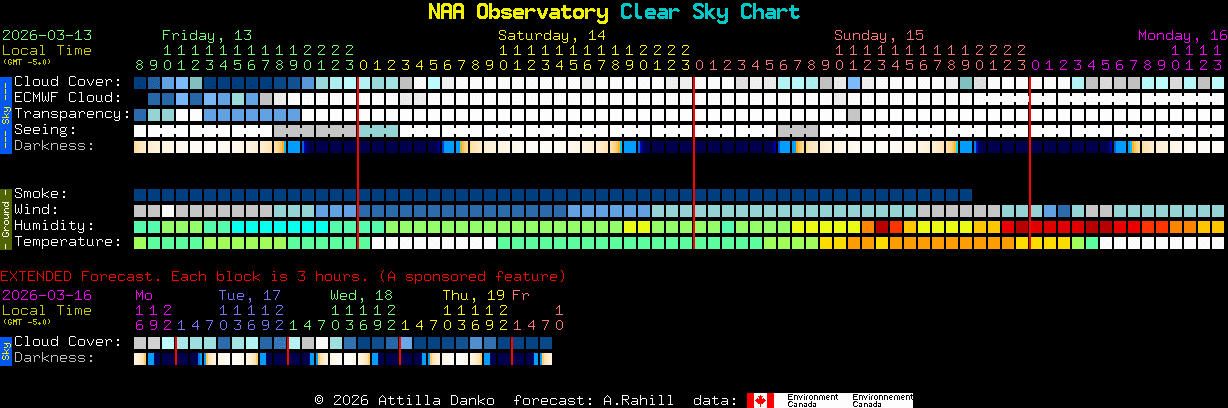Click the '2026-03-13' date text

(47, 34)
